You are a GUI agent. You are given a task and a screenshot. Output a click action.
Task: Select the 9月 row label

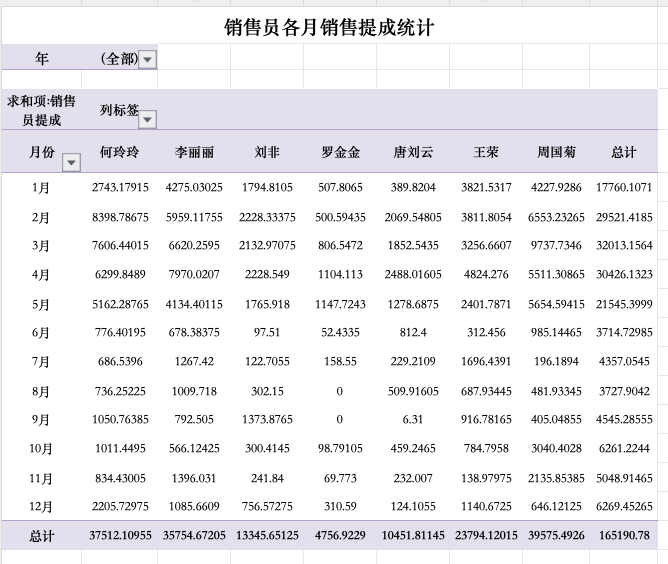[41, 420]
